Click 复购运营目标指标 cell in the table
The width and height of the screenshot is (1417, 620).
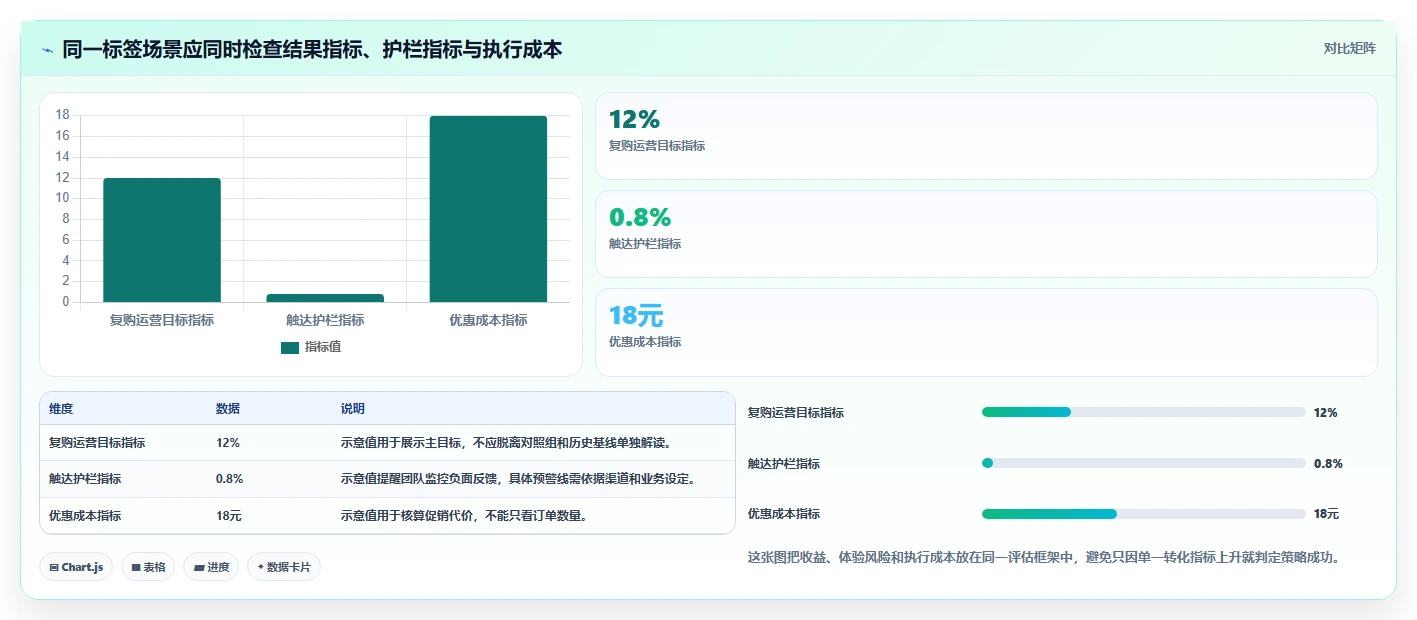coord(97,443)
